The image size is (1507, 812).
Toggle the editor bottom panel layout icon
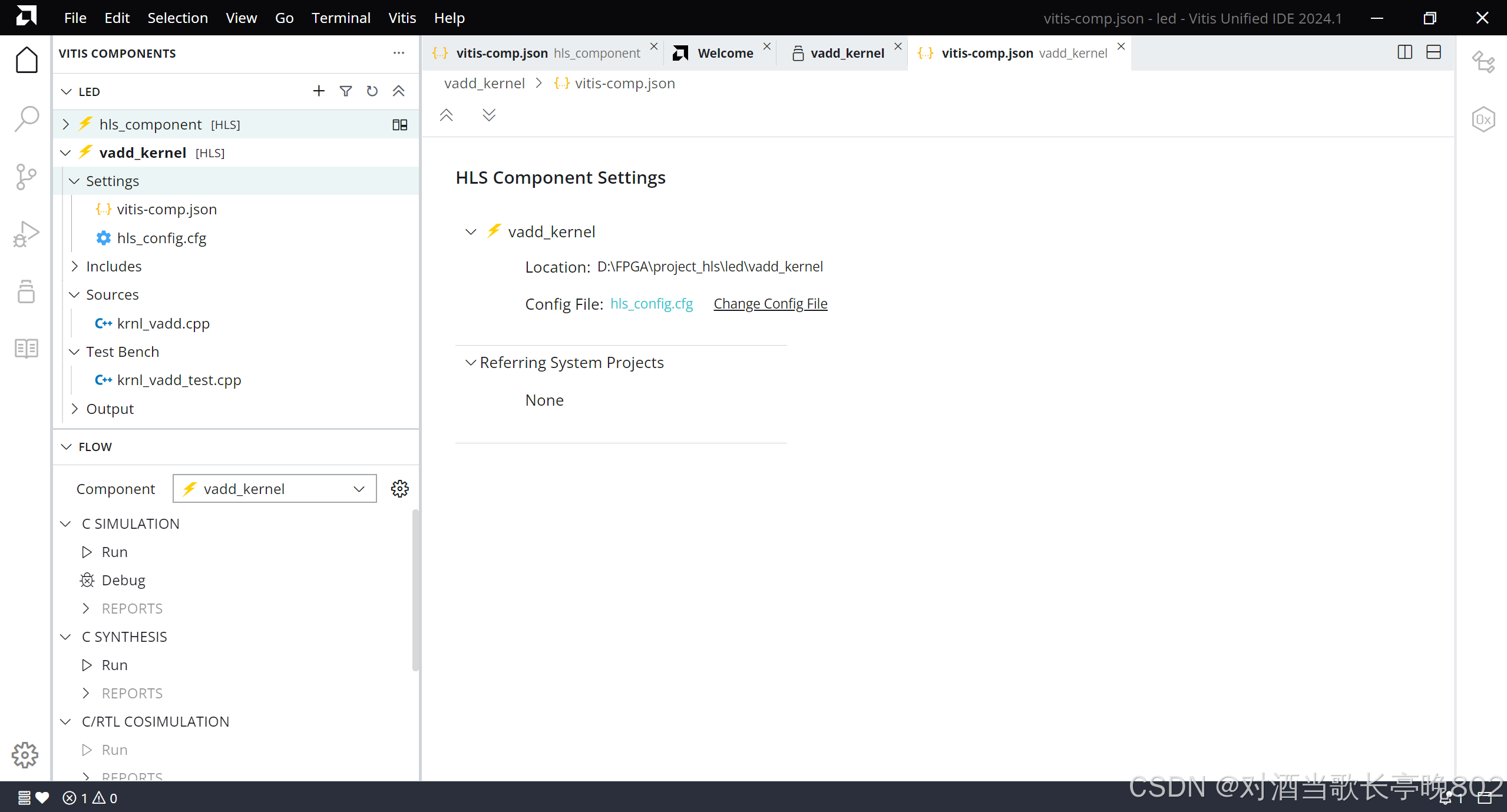1433,52
